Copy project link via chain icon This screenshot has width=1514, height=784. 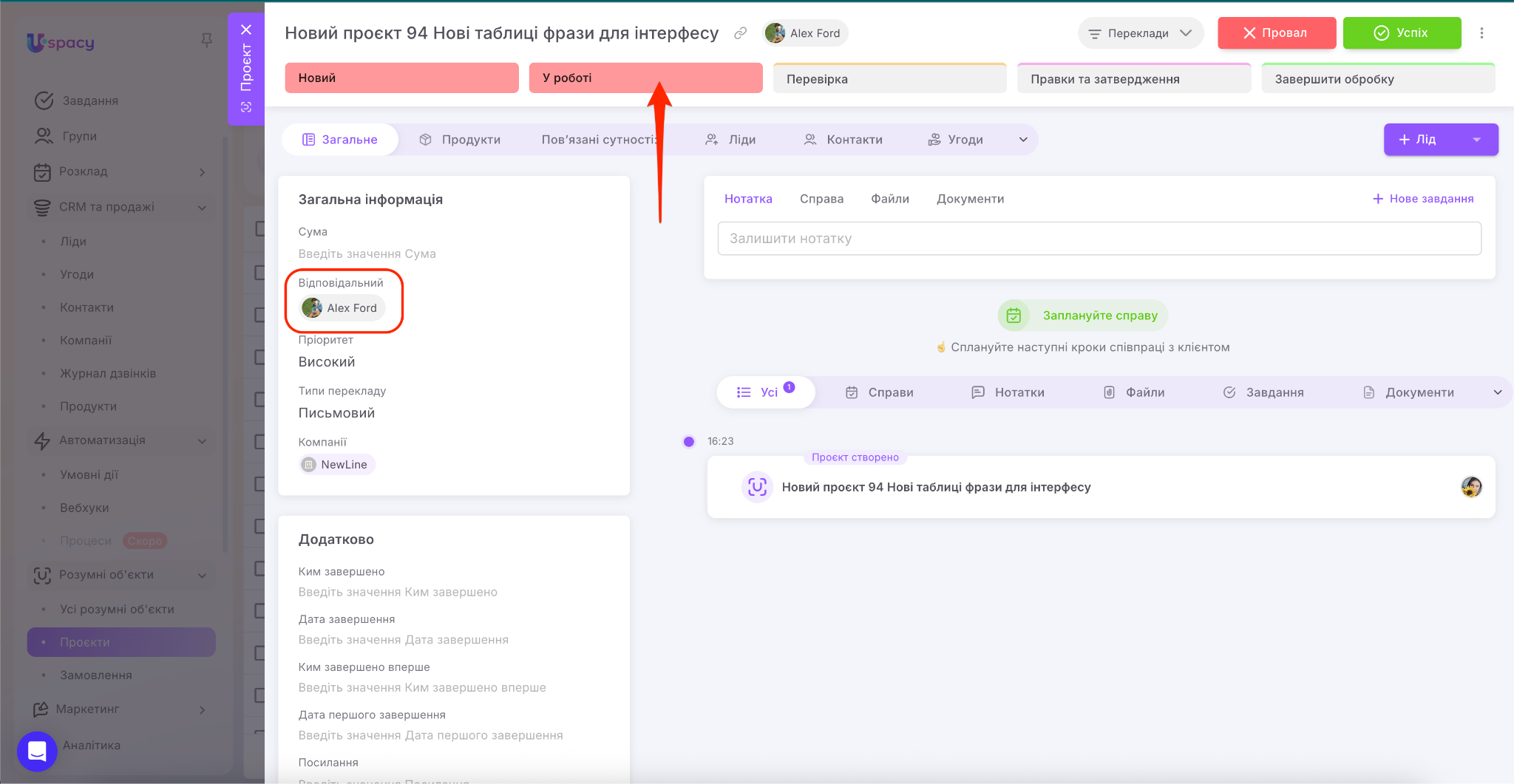coord(740,33)
